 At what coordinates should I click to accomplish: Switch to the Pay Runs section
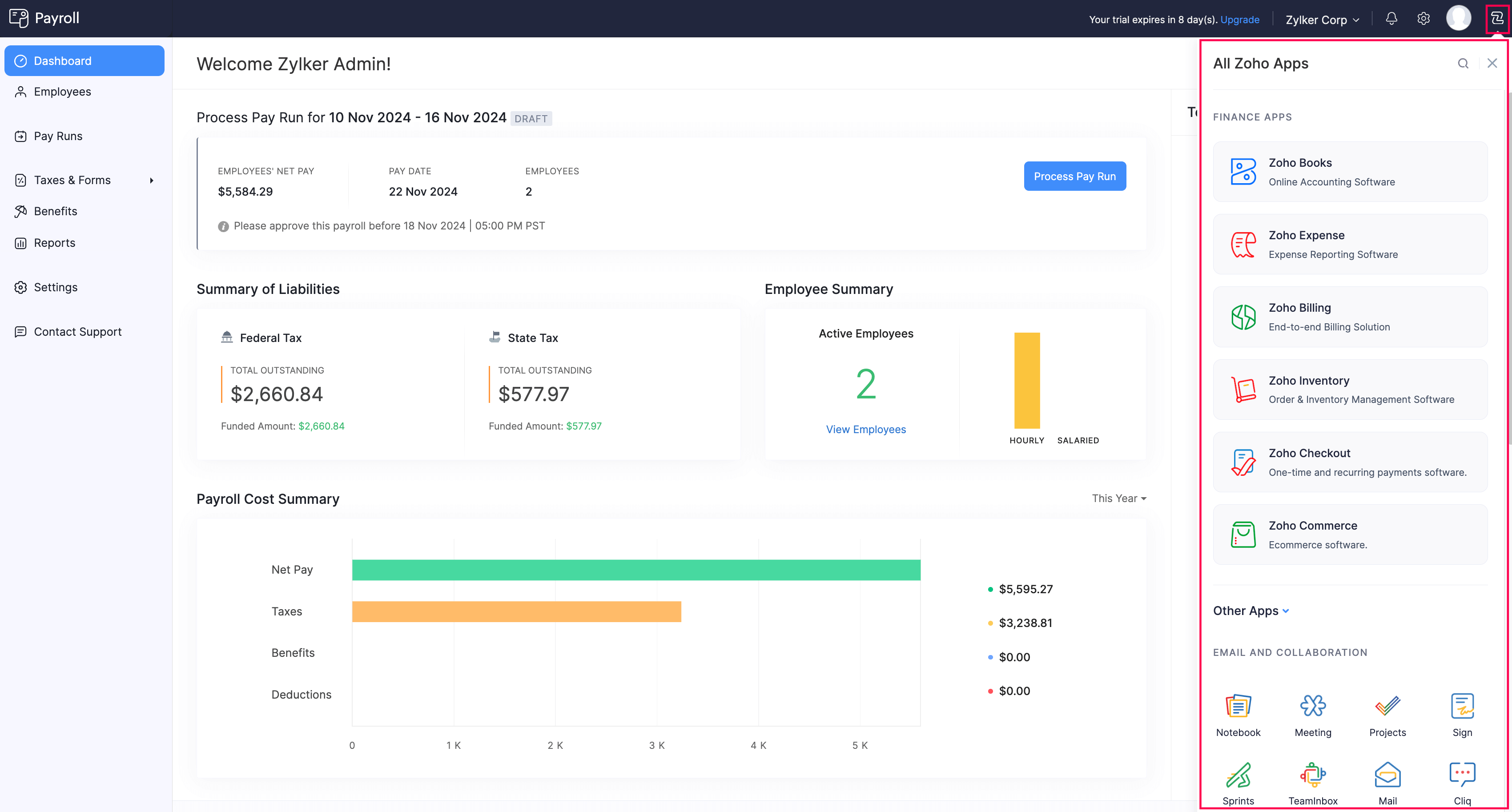[x=58, y=136]
